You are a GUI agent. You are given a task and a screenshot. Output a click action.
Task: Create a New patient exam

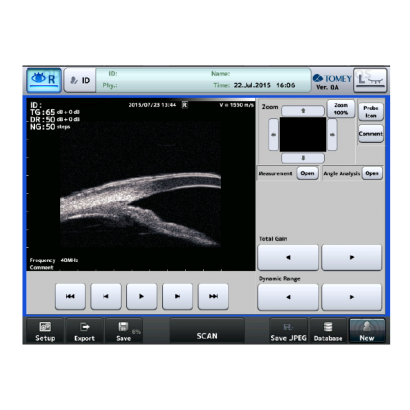coord(367,331)
